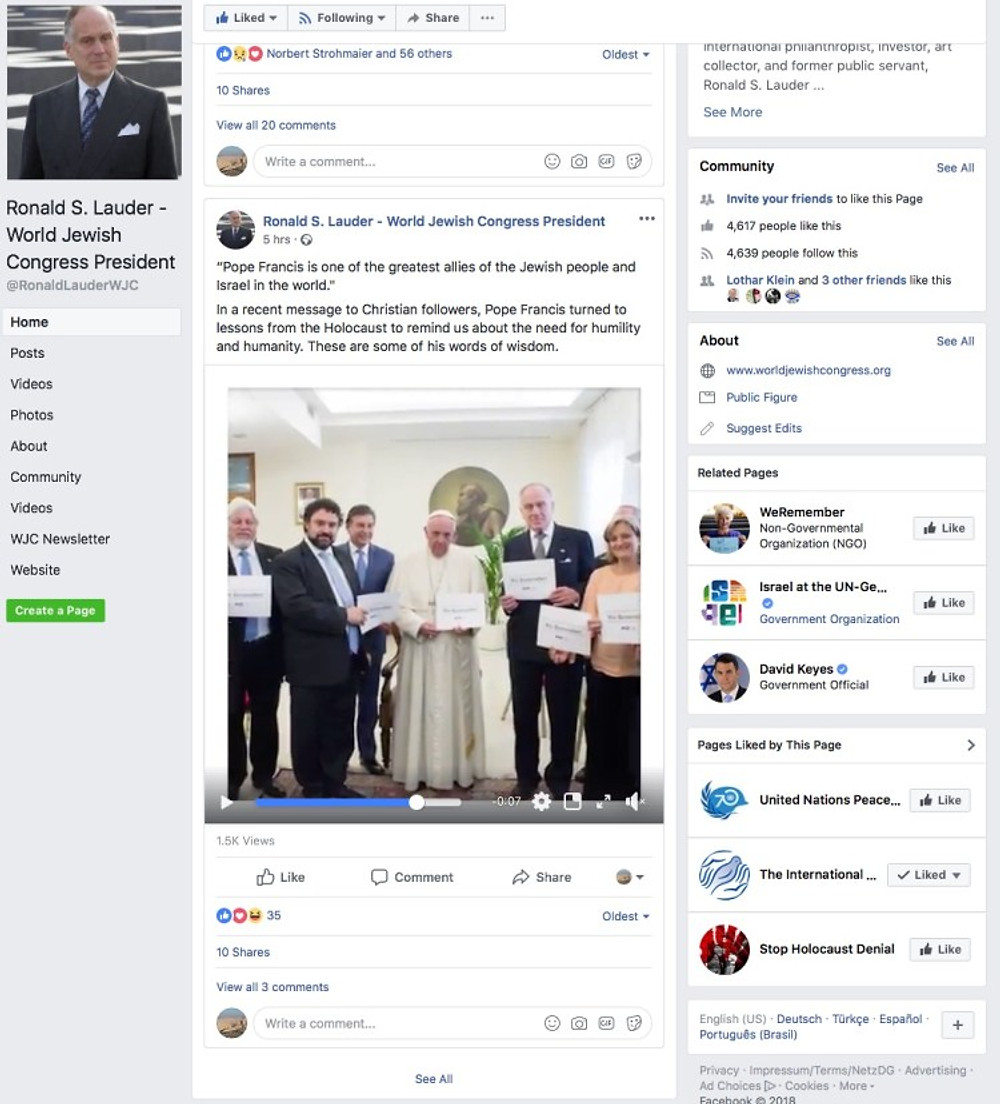
Task: Click camera icon in bottom comment box
Action: coord(579,1023)
